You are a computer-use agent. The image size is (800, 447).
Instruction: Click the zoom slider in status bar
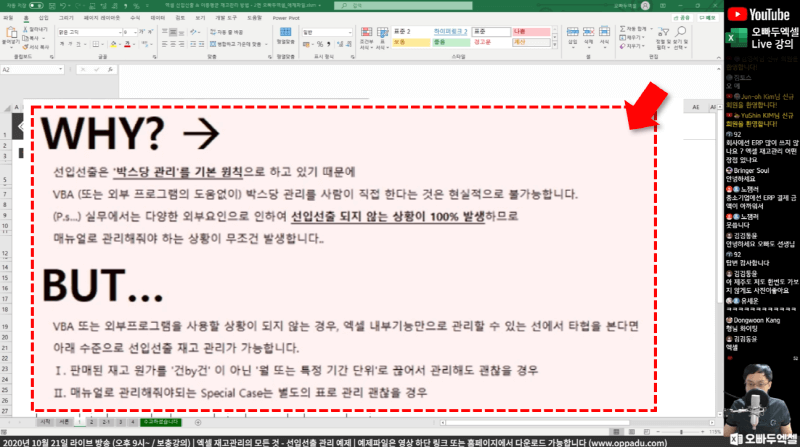tap(681, 432)
